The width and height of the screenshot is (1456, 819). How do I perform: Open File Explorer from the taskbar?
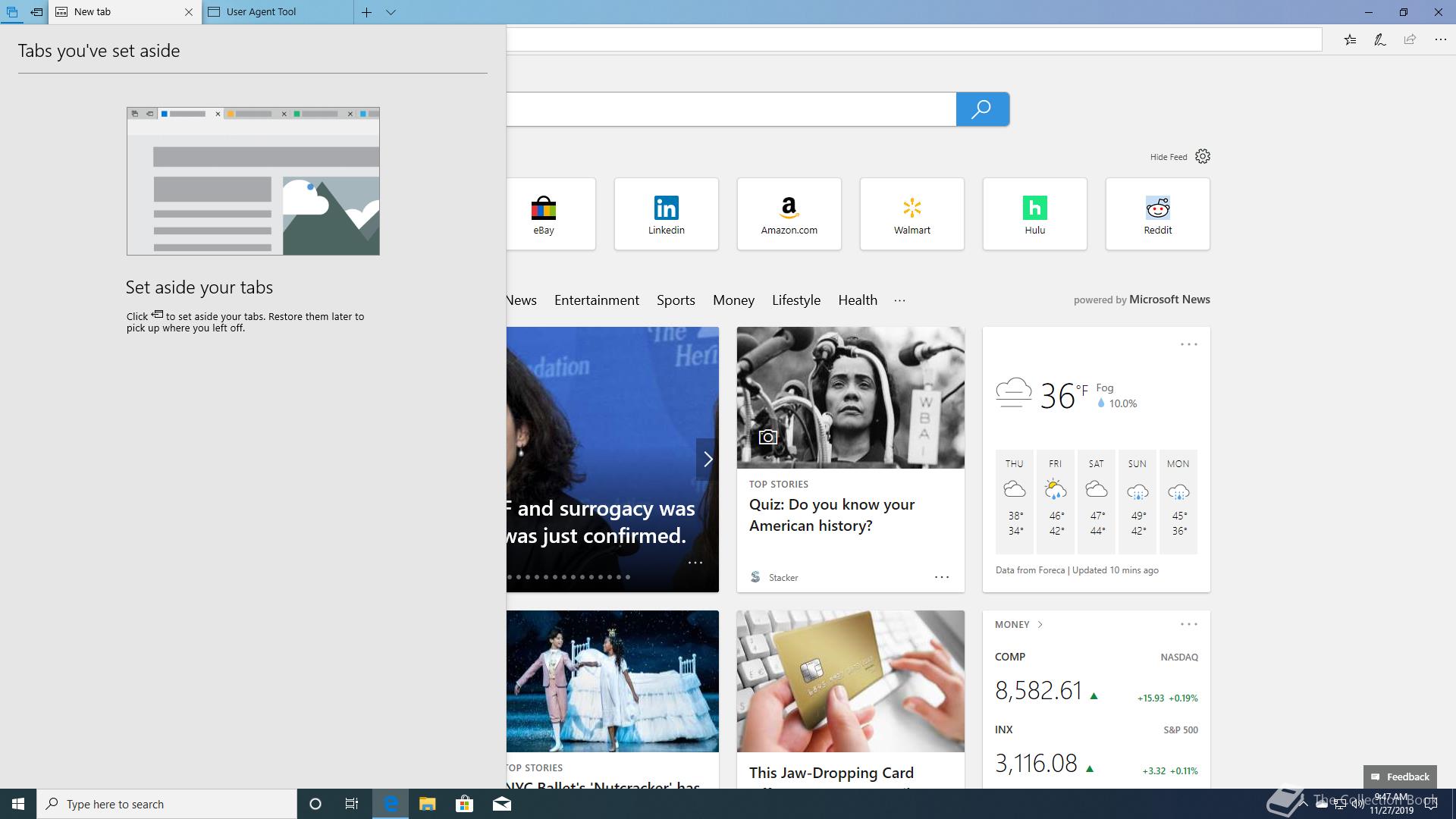(427, 804)
